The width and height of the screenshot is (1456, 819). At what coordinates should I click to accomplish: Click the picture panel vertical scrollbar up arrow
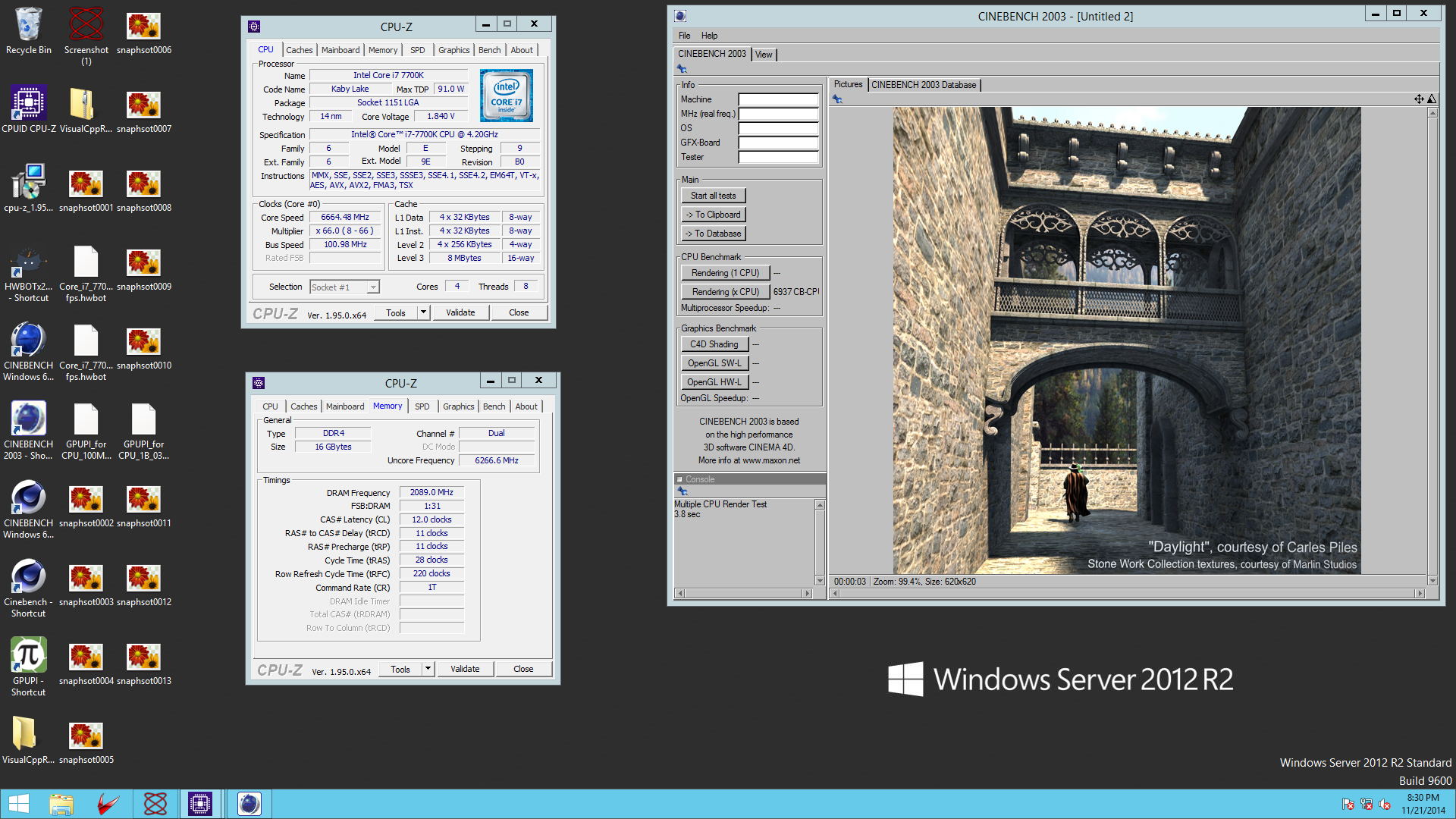[1432, 113]
